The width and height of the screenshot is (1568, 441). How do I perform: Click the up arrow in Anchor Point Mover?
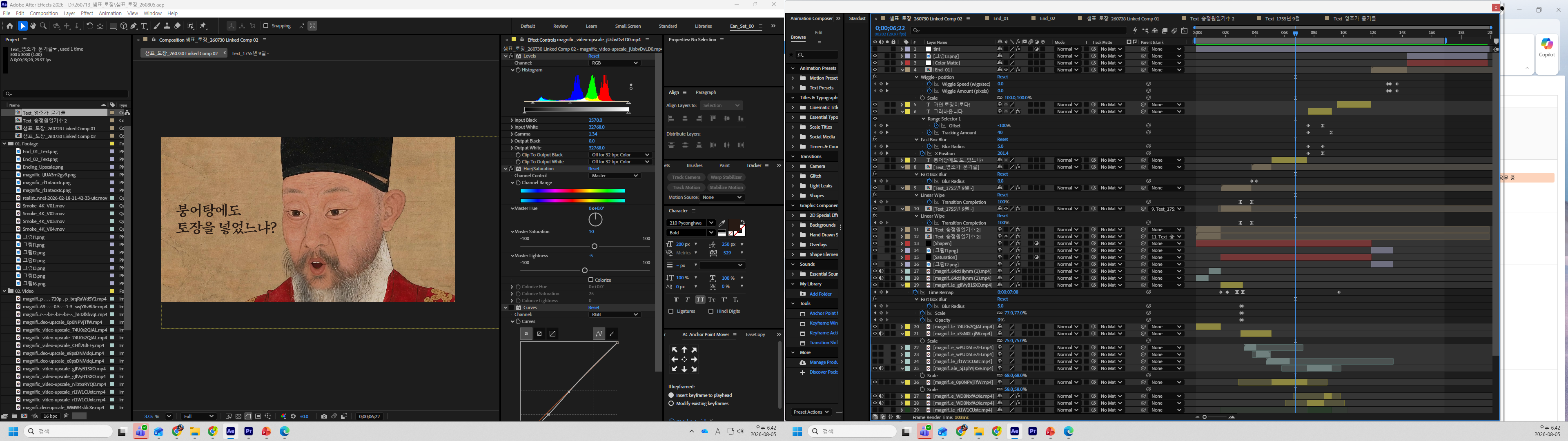(684, 350)
